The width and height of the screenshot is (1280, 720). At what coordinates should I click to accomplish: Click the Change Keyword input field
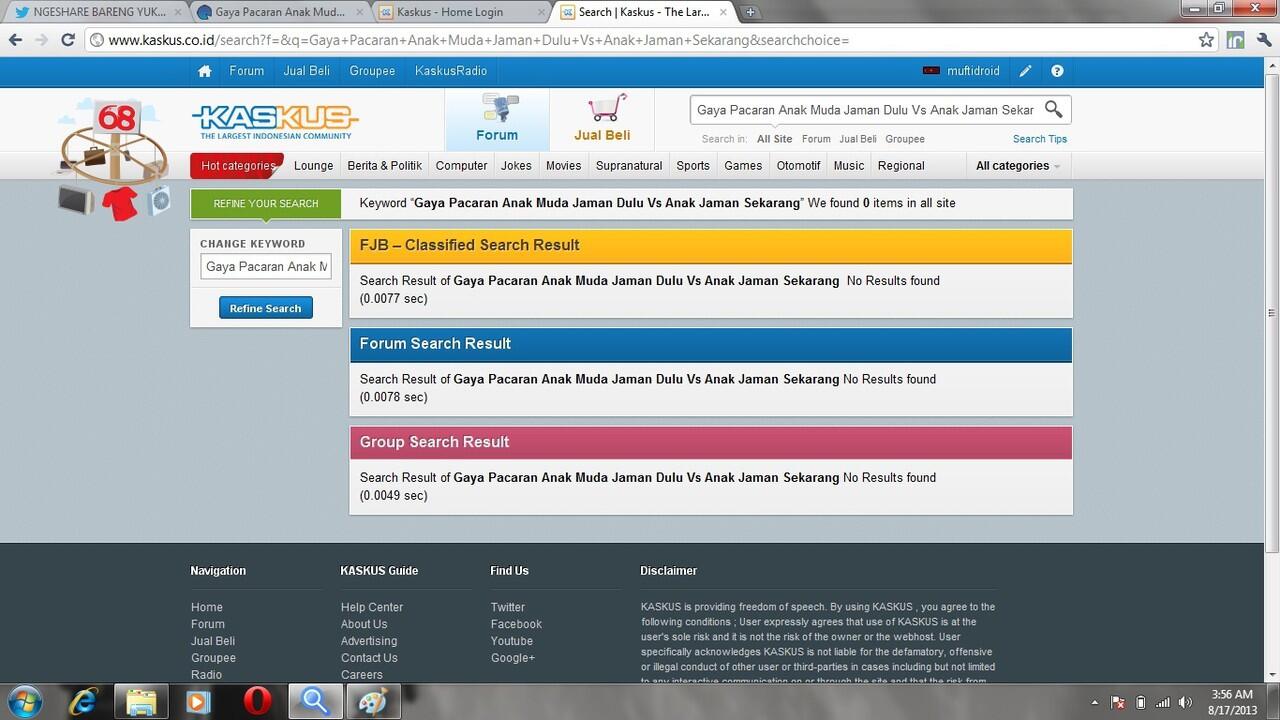[266, 266]
